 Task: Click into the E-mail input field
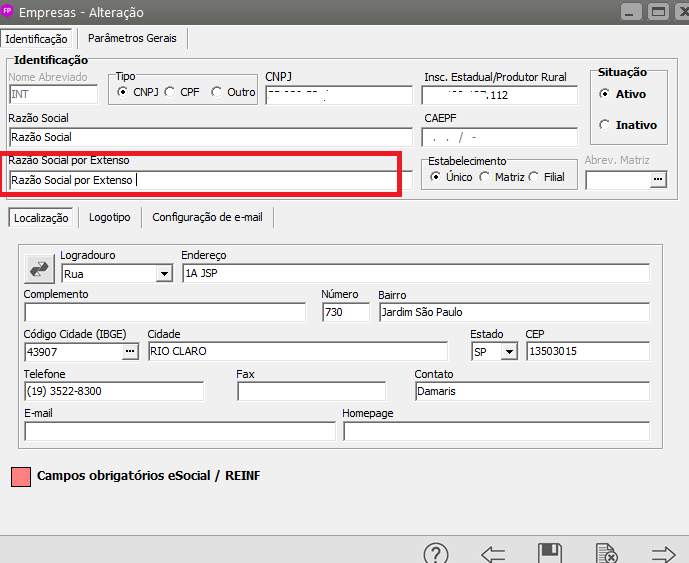(180, 431)
